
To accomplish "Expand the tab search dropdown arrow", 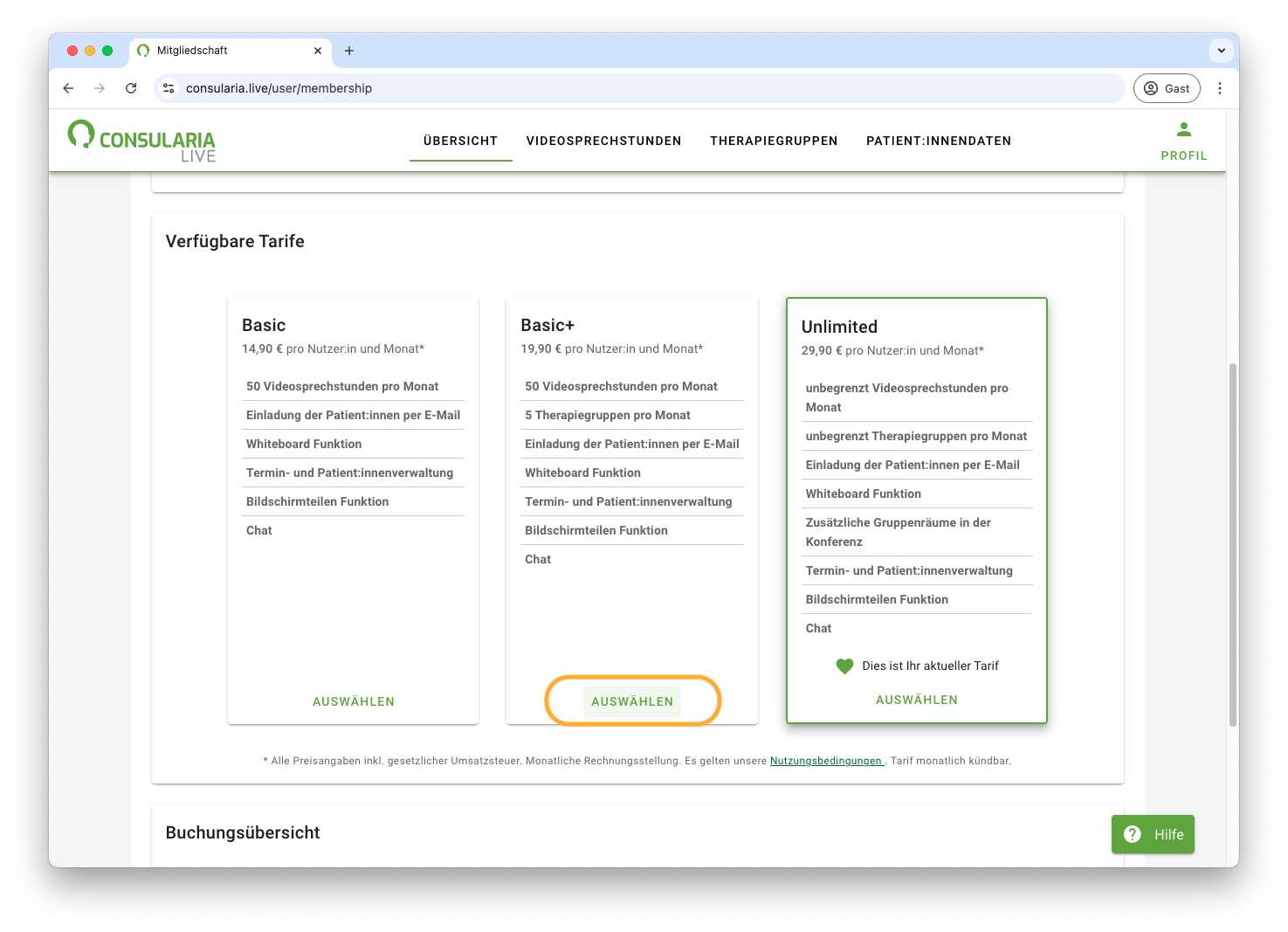I will (1221, 51).
